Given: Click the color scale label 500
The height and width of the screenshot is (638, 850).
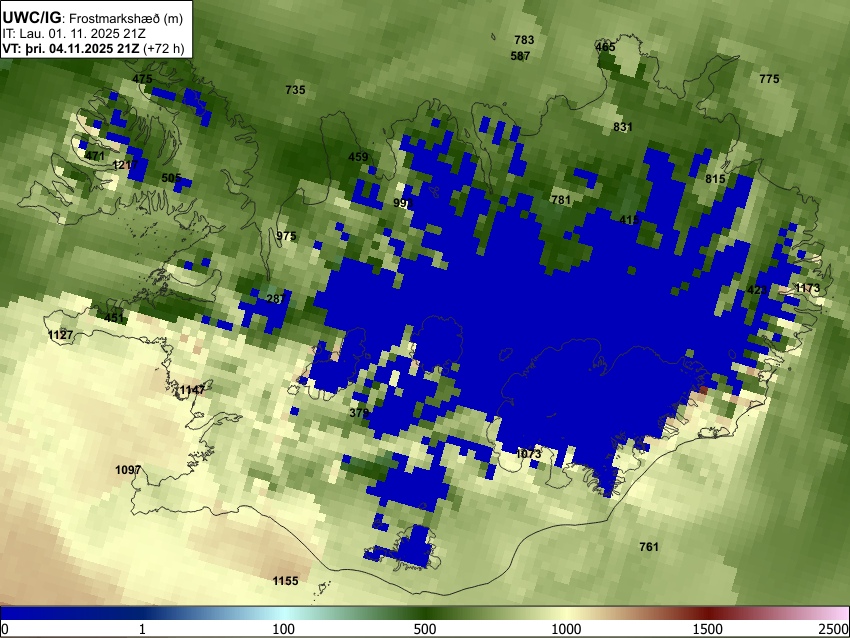Looking at the screenshot, I should [x=425, y=629].
